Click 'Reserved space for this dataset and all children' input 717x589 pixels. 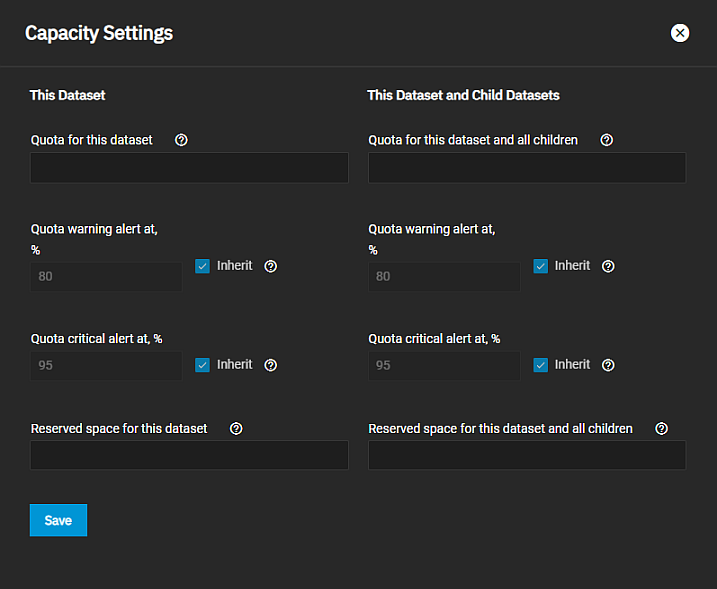point(527,456)
